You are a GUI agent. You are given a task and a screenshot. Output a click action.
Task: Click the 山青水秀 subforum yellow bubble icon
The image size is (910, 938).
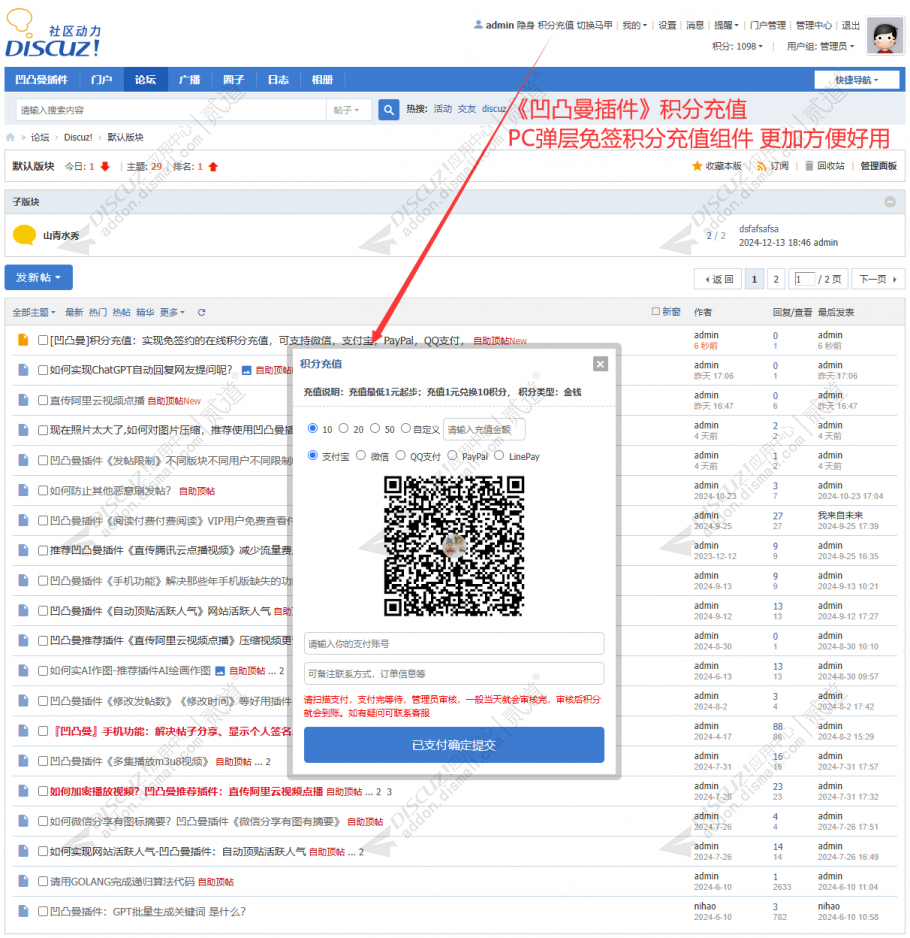25,235
